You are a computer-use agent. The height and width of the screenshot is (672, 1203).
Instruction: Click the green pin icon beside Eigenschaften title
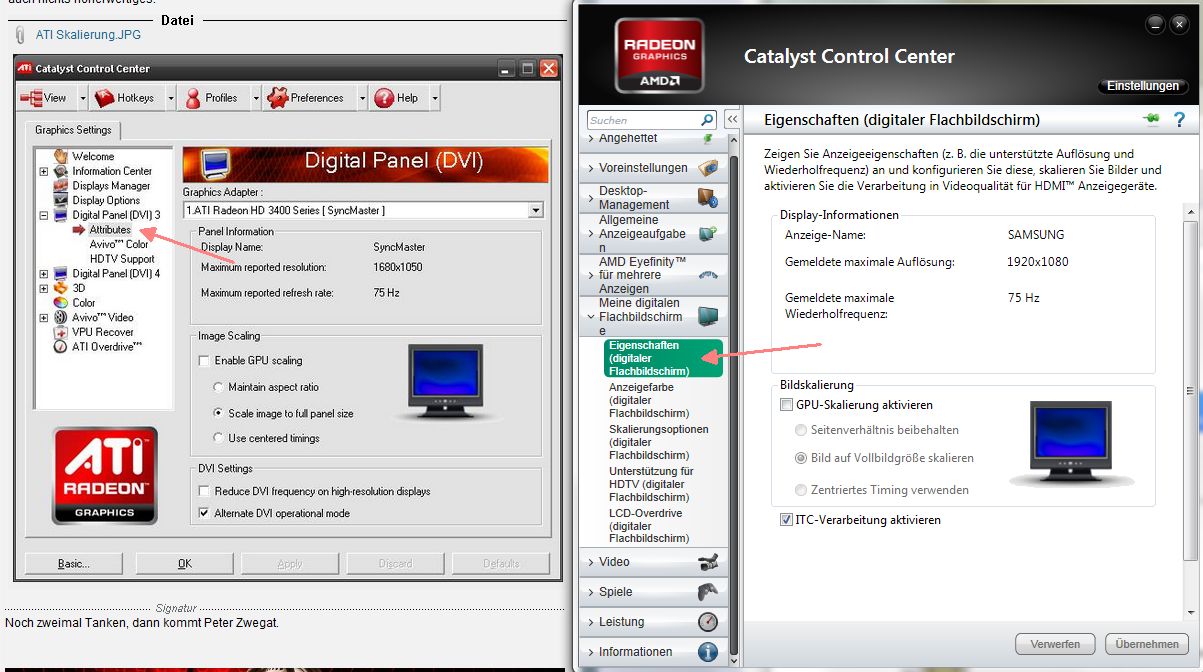pyautogui.click(x=1152, y=119)
